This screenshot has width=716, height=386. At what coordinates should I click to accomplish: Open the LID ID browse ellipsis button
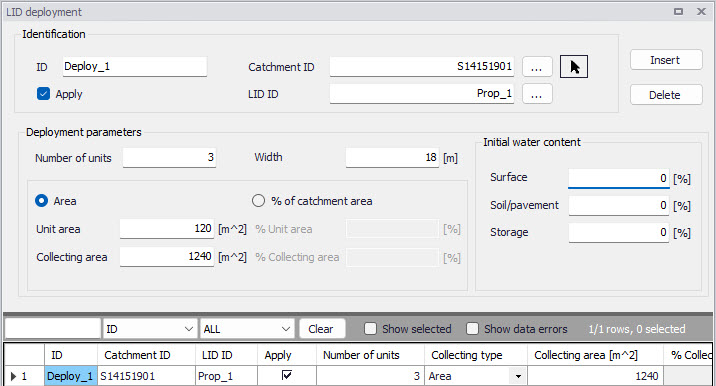click(537, 94)
